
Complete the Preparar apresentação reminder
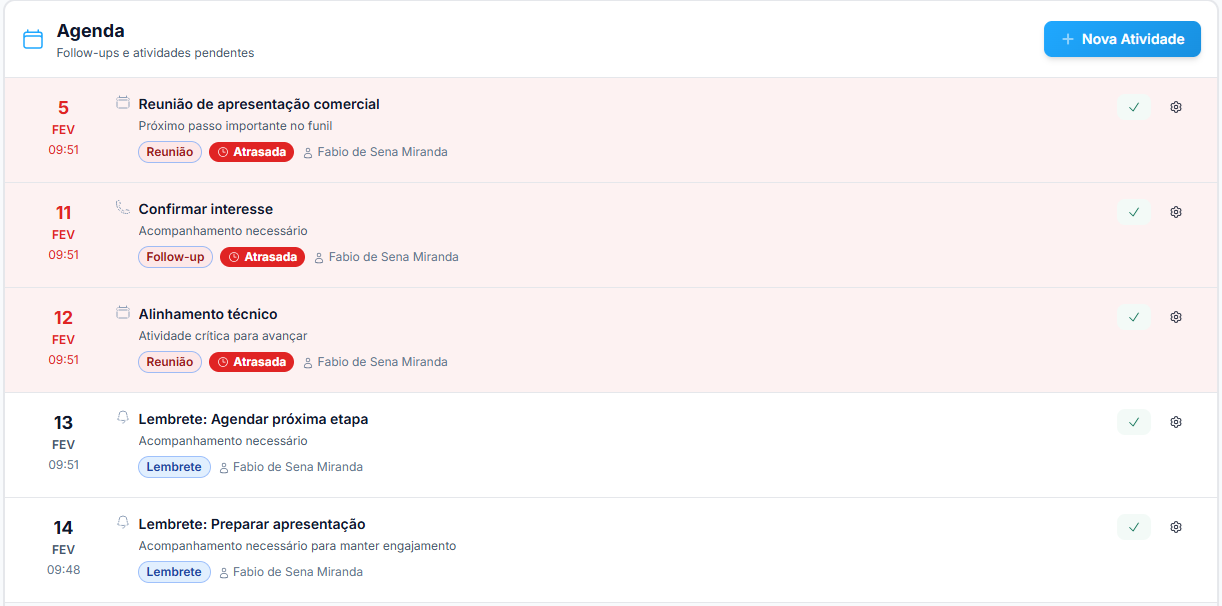[x=1134, y=527]
